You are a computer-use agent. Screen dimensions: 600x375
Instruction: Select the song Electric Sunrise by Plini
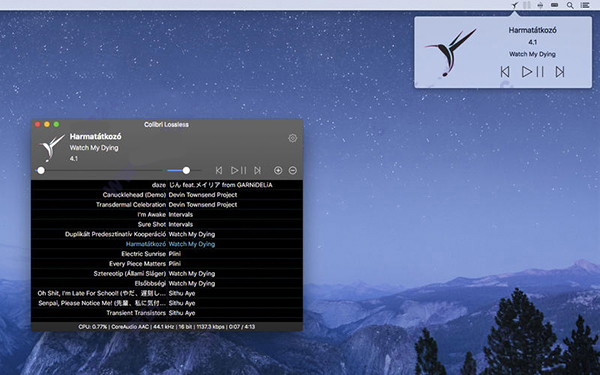[167, 254]
